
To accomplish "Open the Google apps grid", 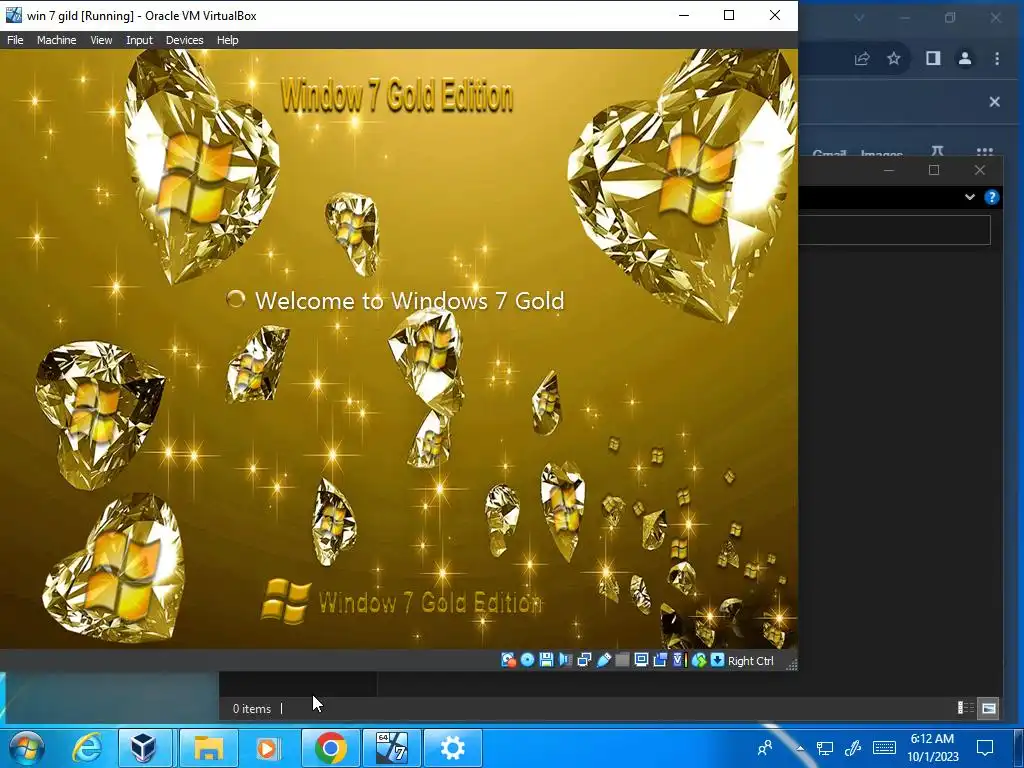I will click(x=984, y=152).
